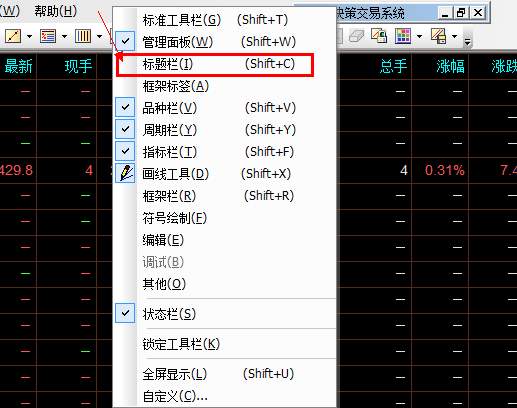
Task: Uncheck 品种栏(V) option
Action: (224, 108)
